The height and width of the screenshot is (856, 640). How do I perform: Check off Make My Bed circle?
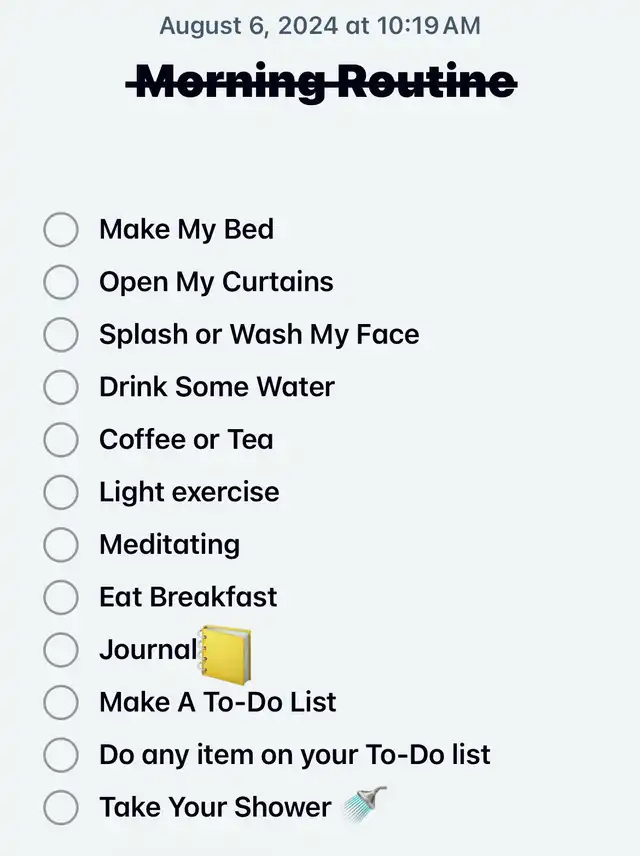pyautogui.click(x=61, y=229)
